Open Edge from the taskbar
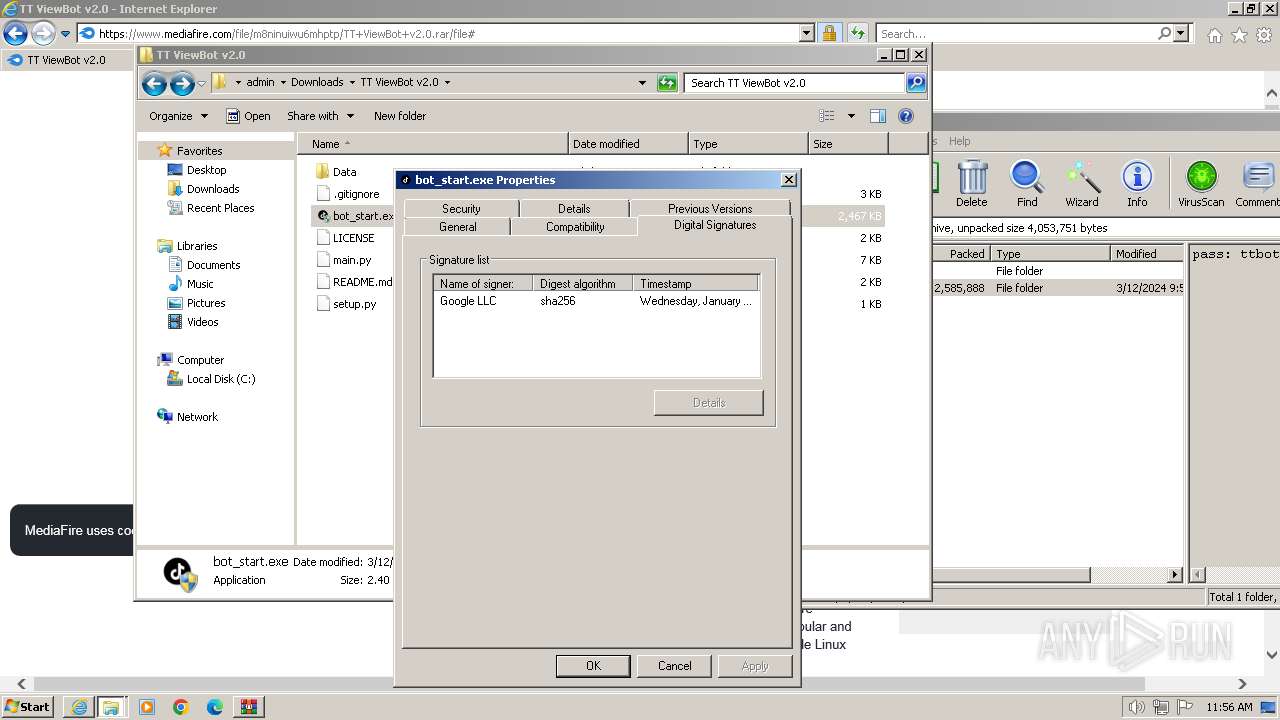The height and width of the screenshot is (720, 1280). pos(215,707)
